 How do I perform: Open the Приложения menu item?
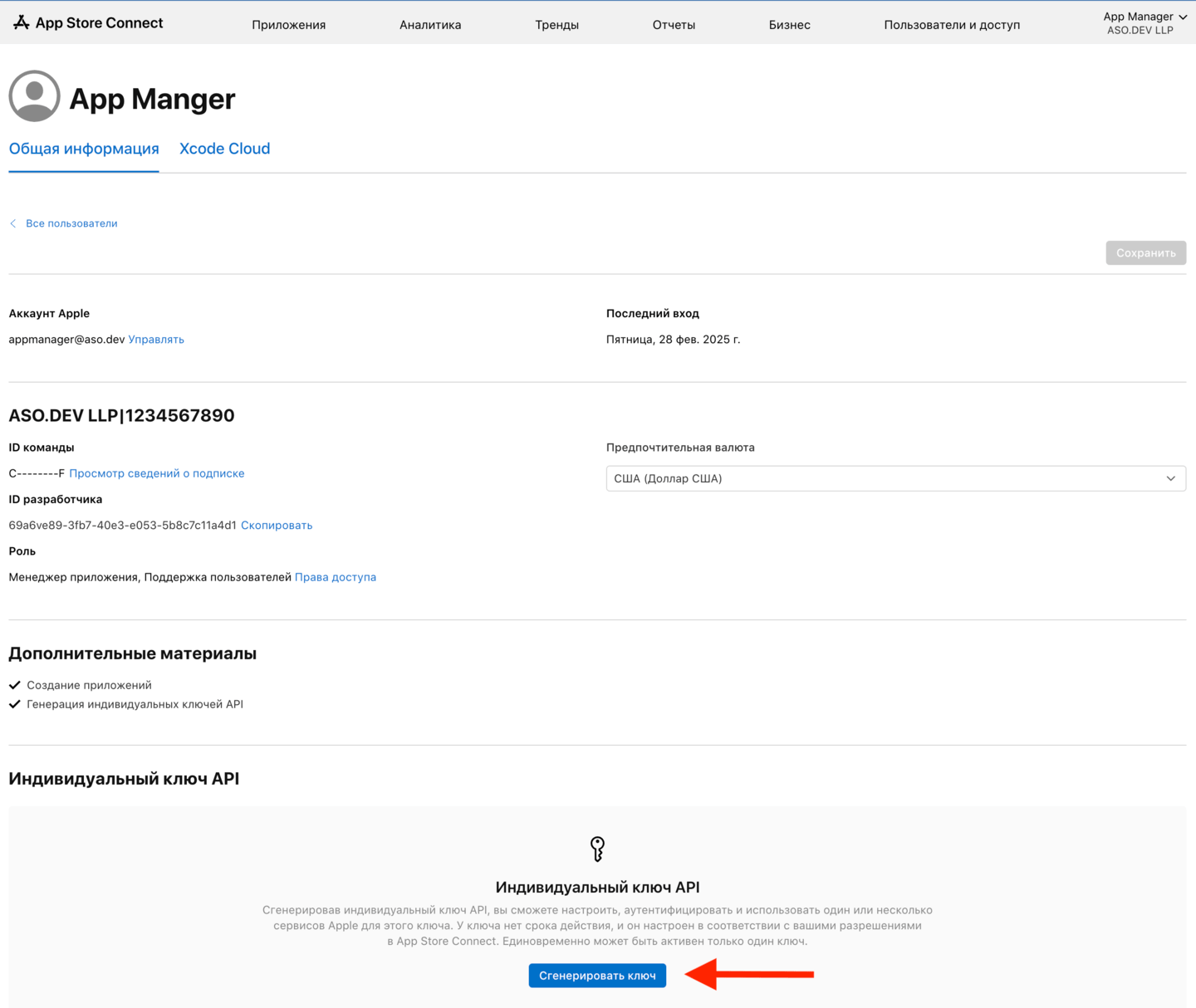(x=288, y=25)
